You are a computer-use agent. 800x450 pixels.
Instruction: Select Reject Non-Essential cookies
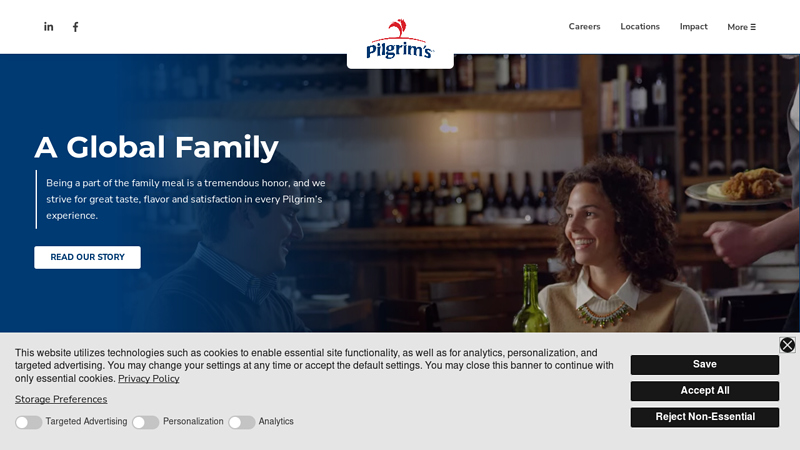point(705,417)
